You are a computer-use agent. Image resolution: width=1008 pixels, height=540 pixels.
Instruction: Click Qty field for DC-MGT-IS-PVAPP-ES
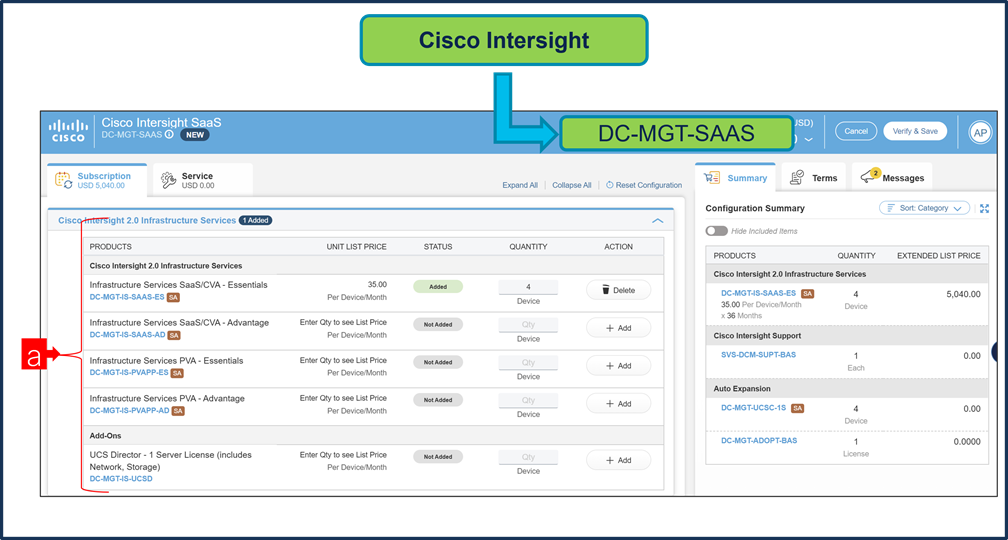[x=528, y=363]
